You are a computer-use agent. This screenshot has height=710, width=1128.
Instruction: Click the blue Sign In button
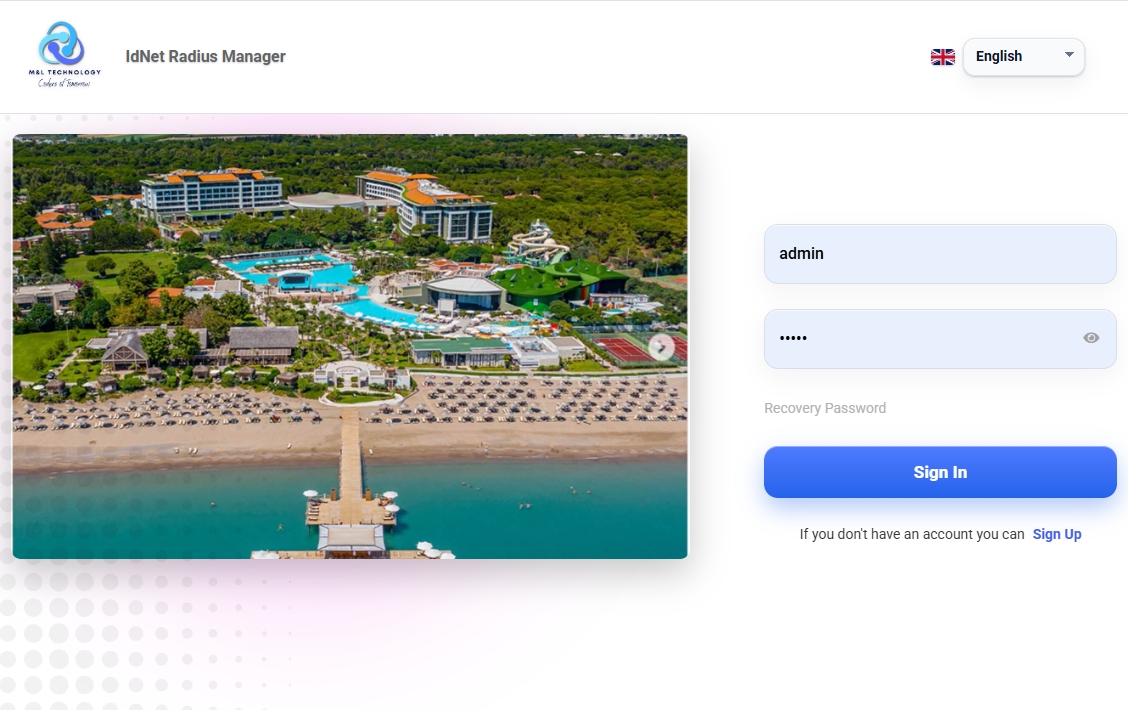(940, 472)
